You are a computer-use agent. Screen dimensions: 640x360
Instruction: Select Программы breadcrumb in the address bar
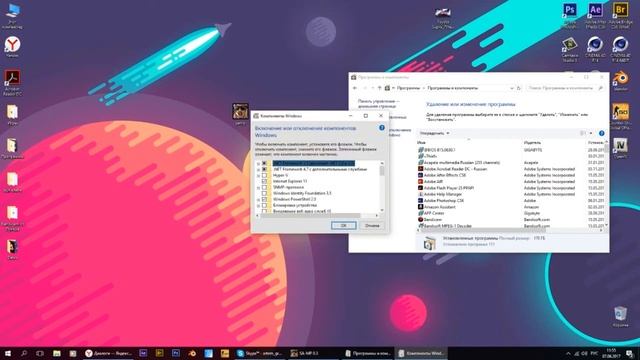[x=408, y=88]
